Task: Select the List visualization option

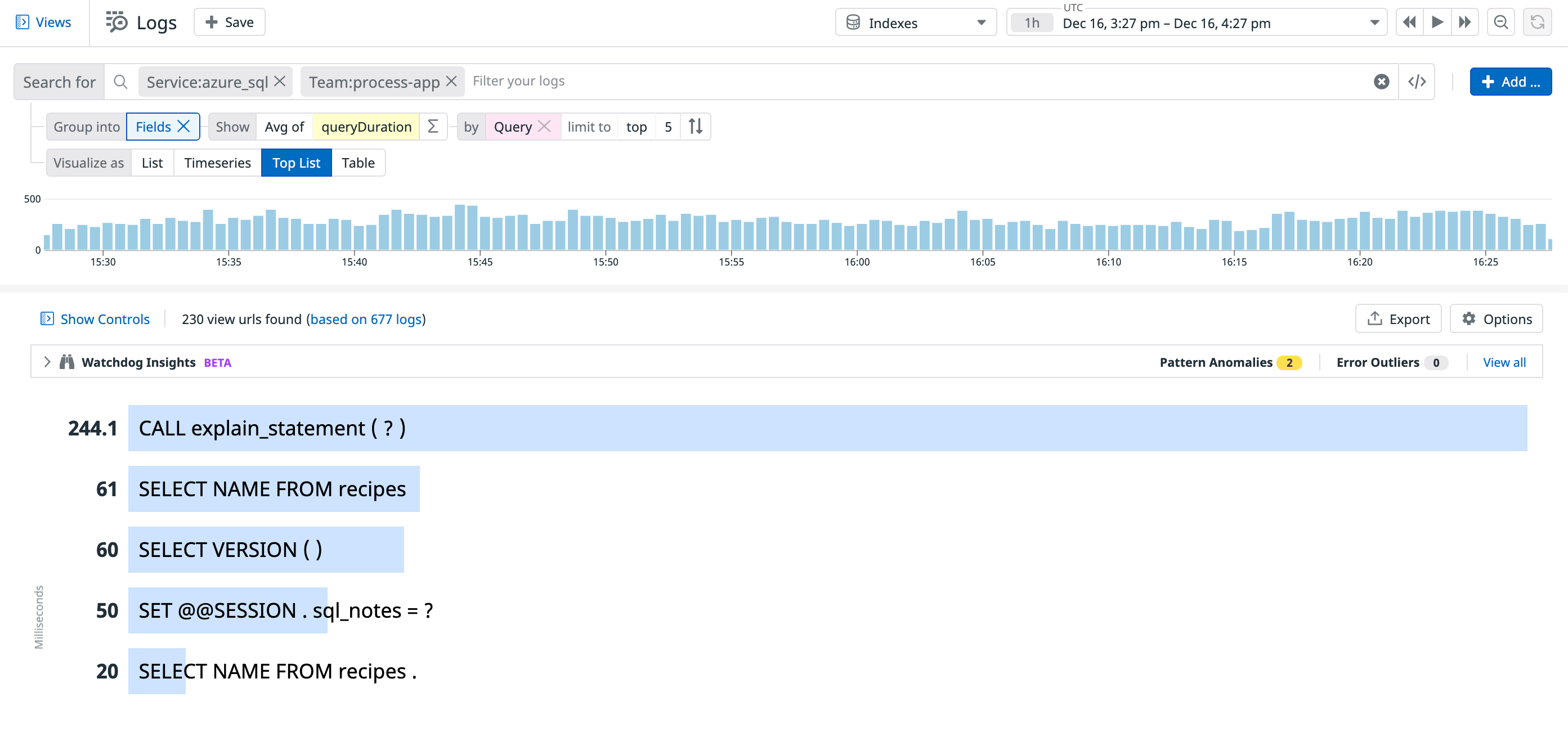Action: [151, 163]
